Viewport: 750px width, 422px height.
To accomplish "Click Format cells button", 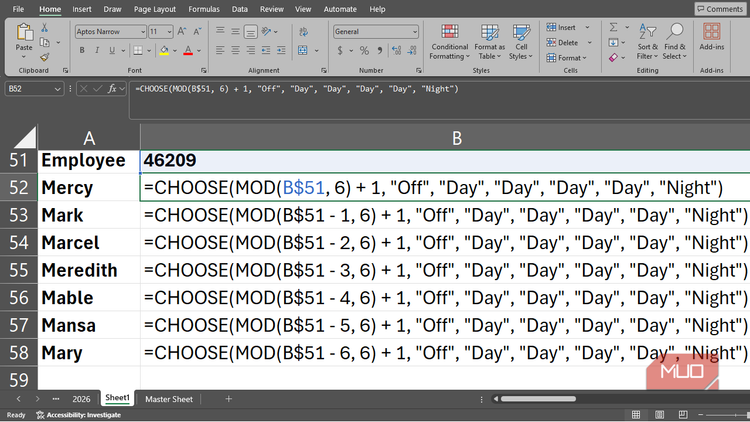I will (x=566, y=58).
